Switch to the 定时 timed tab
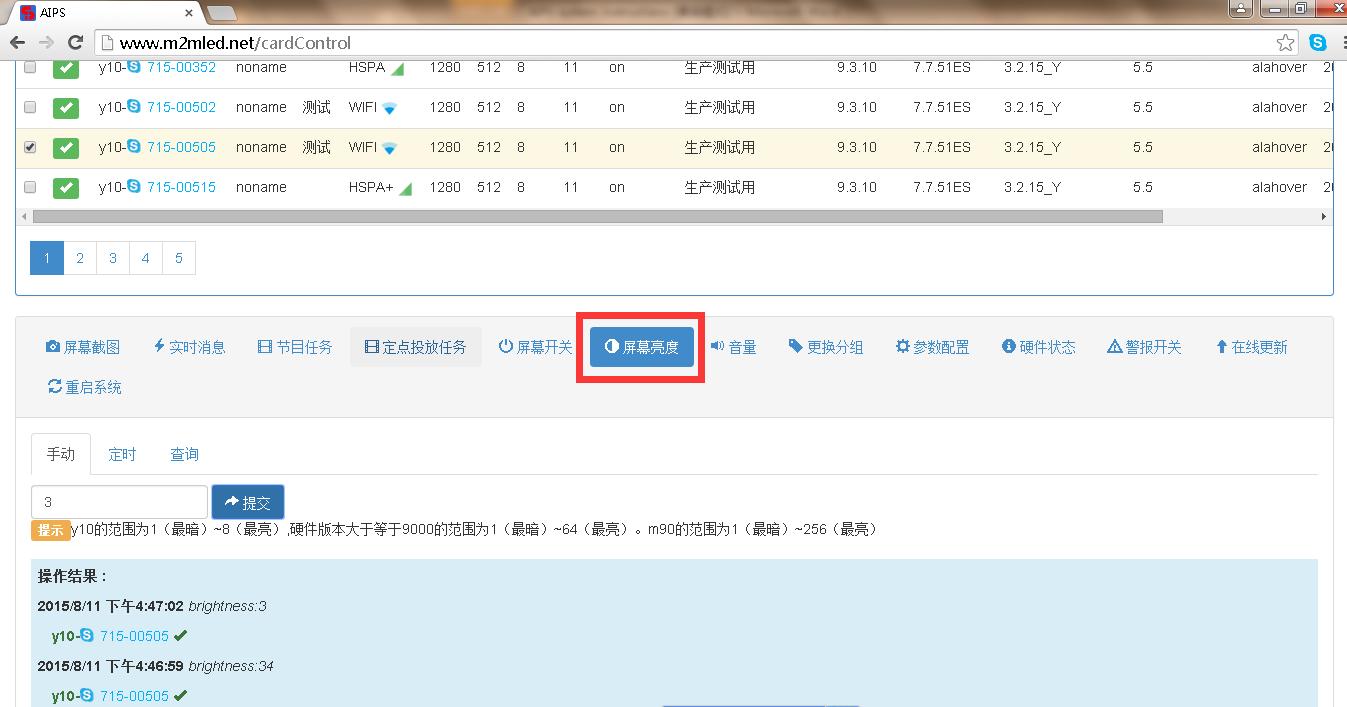The width and height of the screenshot is (1347, 707). (x=122, y=454)
